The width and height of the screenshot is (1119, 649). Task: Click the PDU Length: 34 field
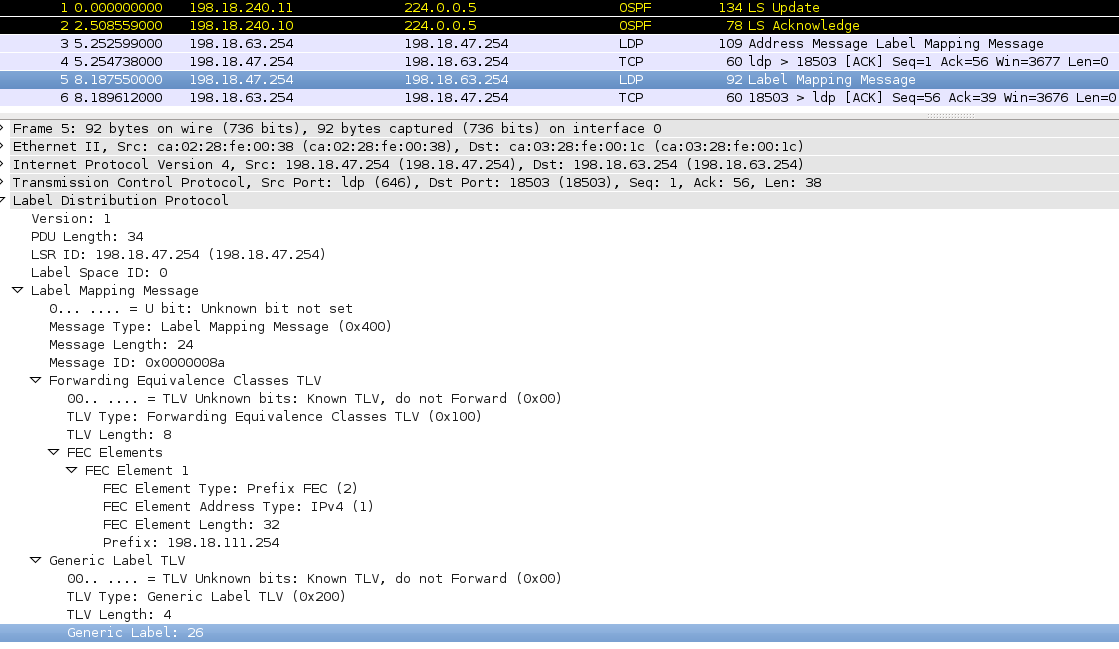coord(87,237)
